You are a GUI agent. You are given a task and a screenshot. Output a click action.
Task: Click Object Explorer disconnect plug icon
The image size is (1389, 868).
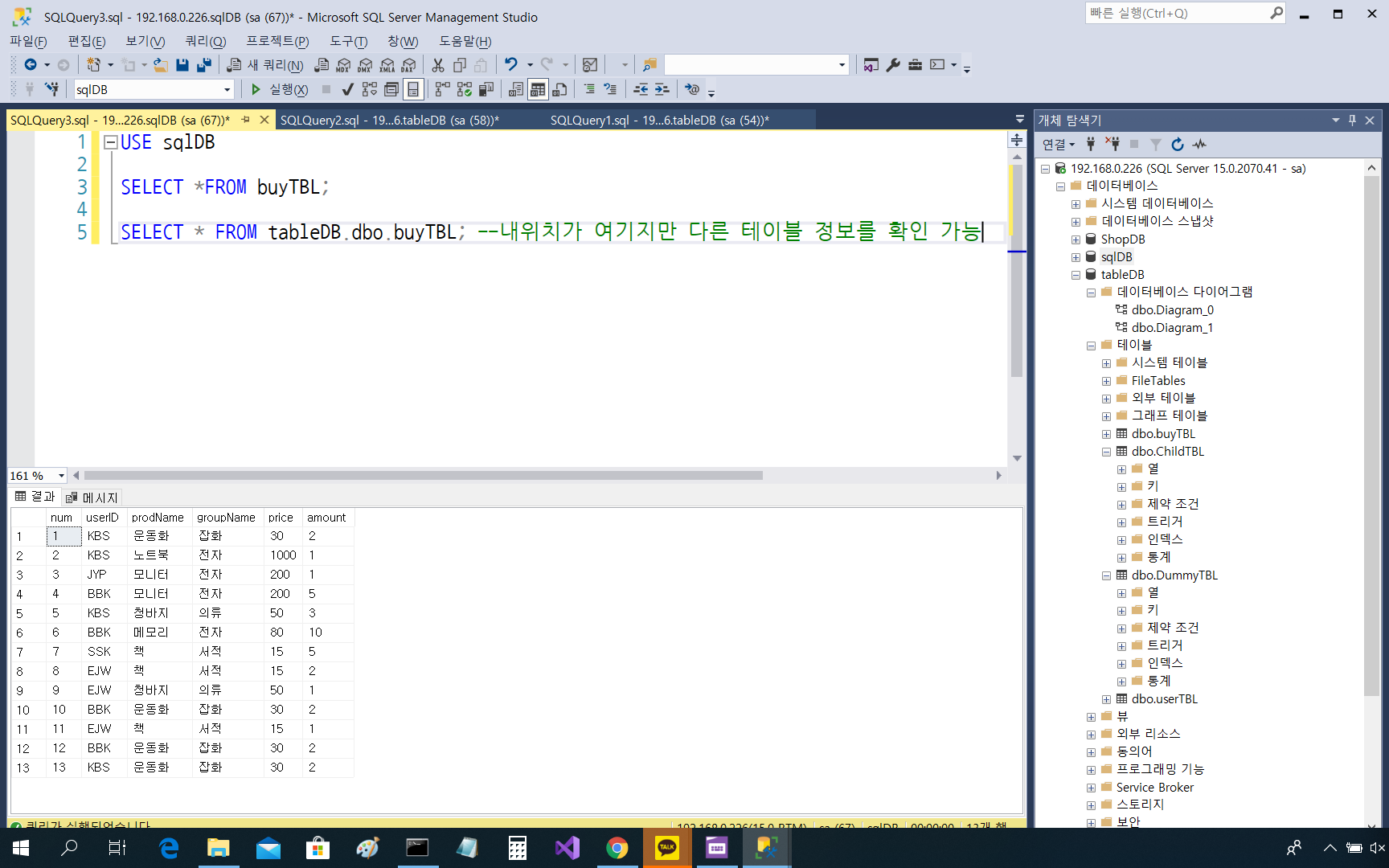[x=1112, y=145]
